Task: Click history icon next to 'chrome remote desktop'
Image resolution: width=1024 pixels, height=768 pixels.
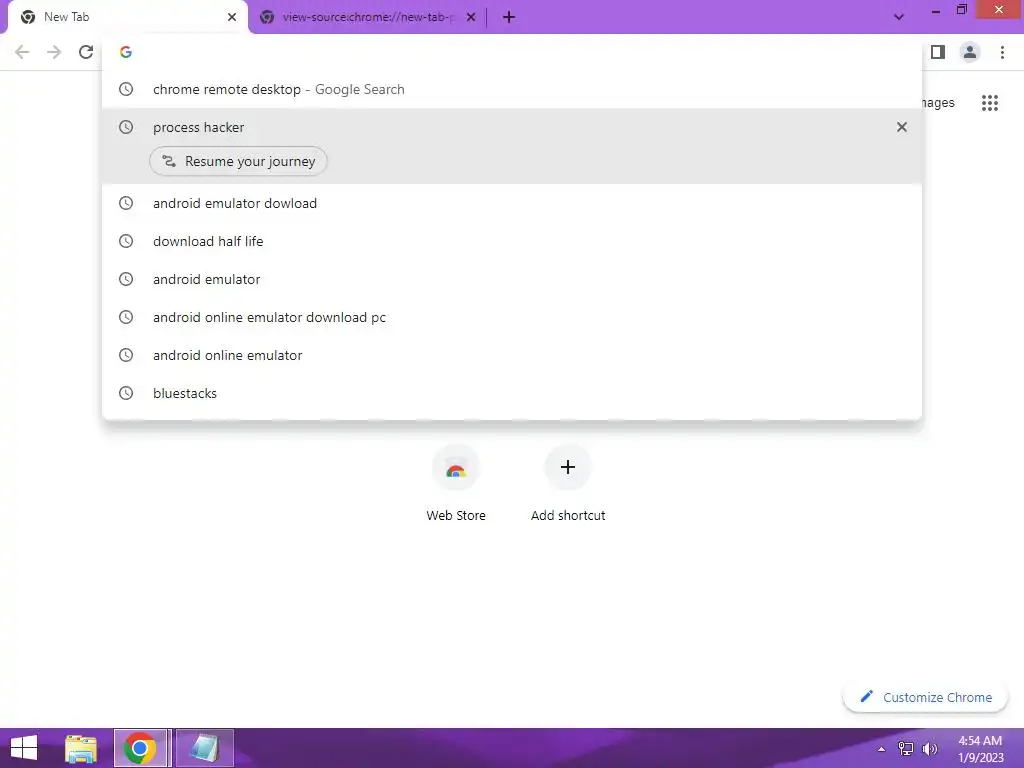Action: 126,89
